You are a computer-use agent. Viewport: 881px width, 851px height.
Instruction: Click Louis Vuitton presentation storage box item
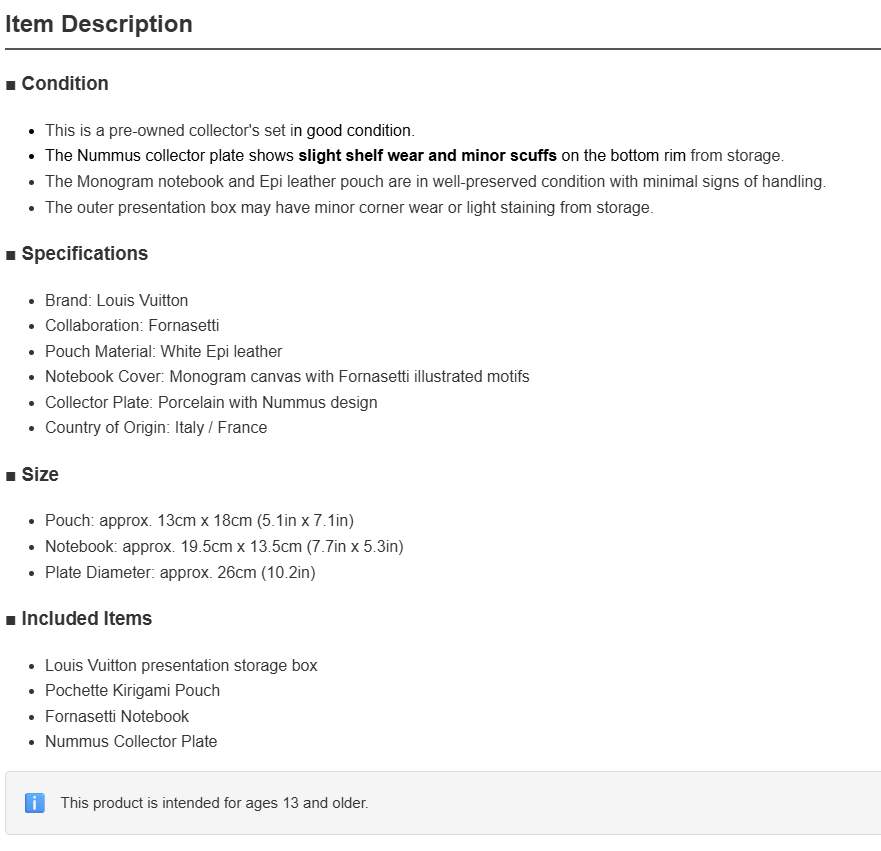[x=181, y=666]
